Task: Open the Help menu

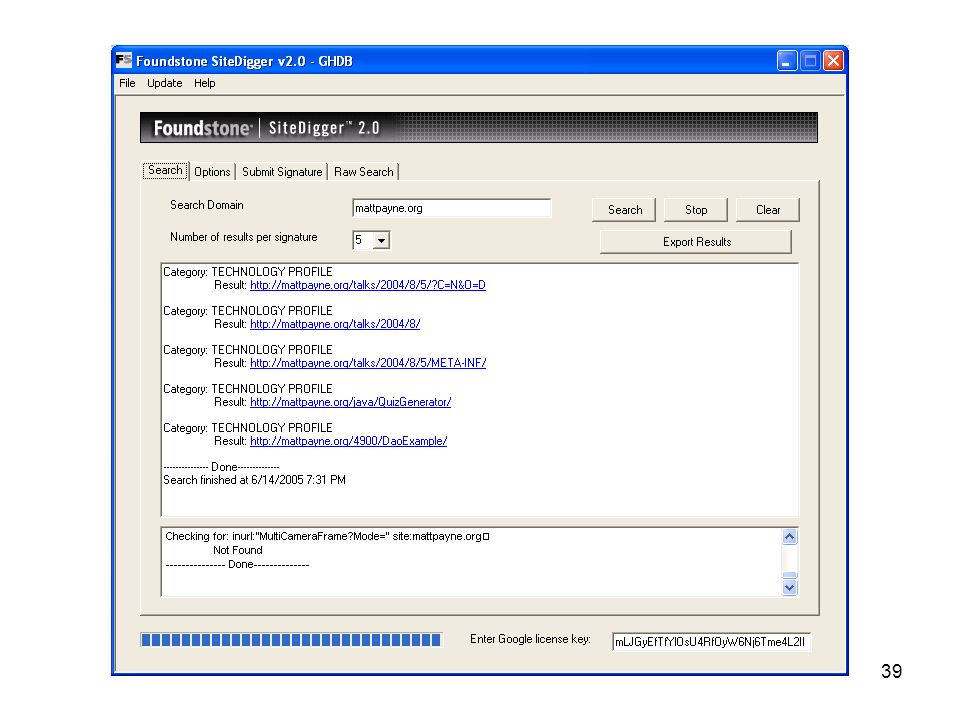Action: pyautogui.click(x=204, y=83)
